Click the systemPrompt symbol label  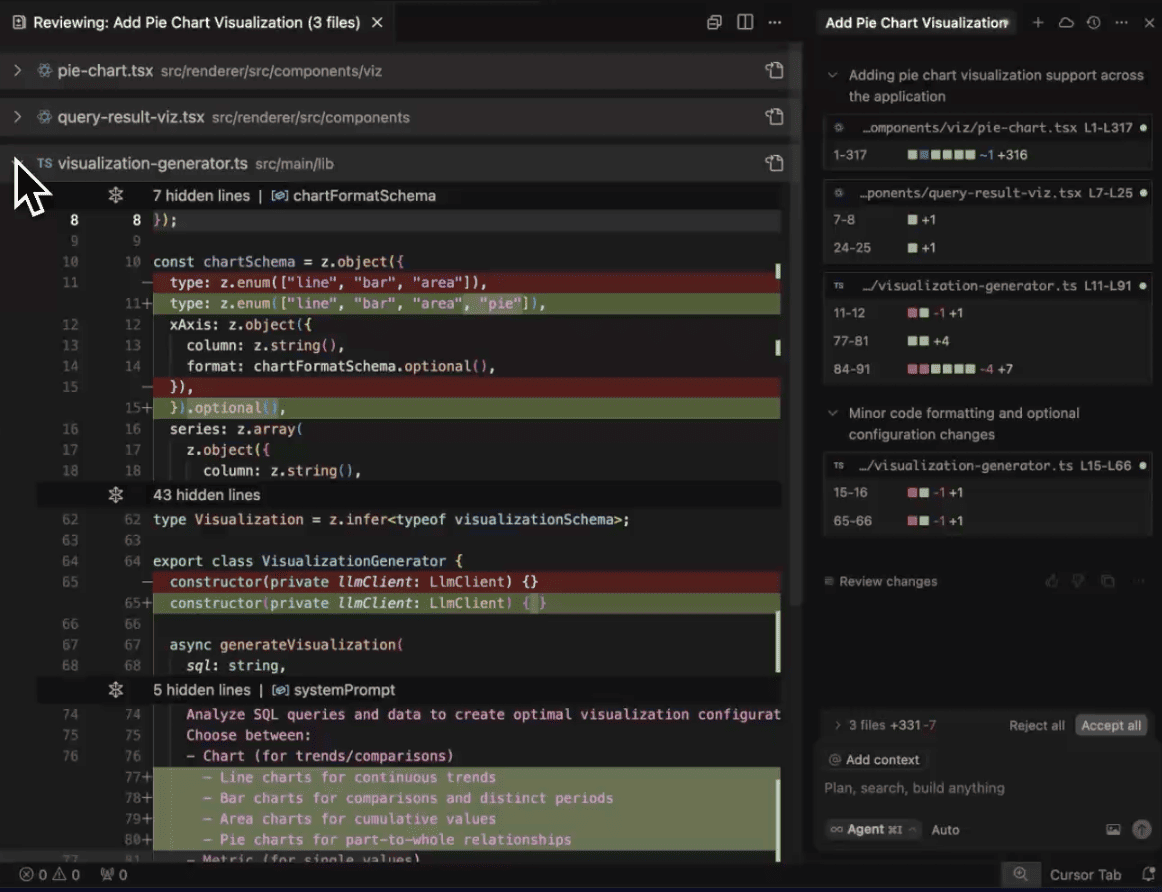pyautogui.click(x=344, y=690)
